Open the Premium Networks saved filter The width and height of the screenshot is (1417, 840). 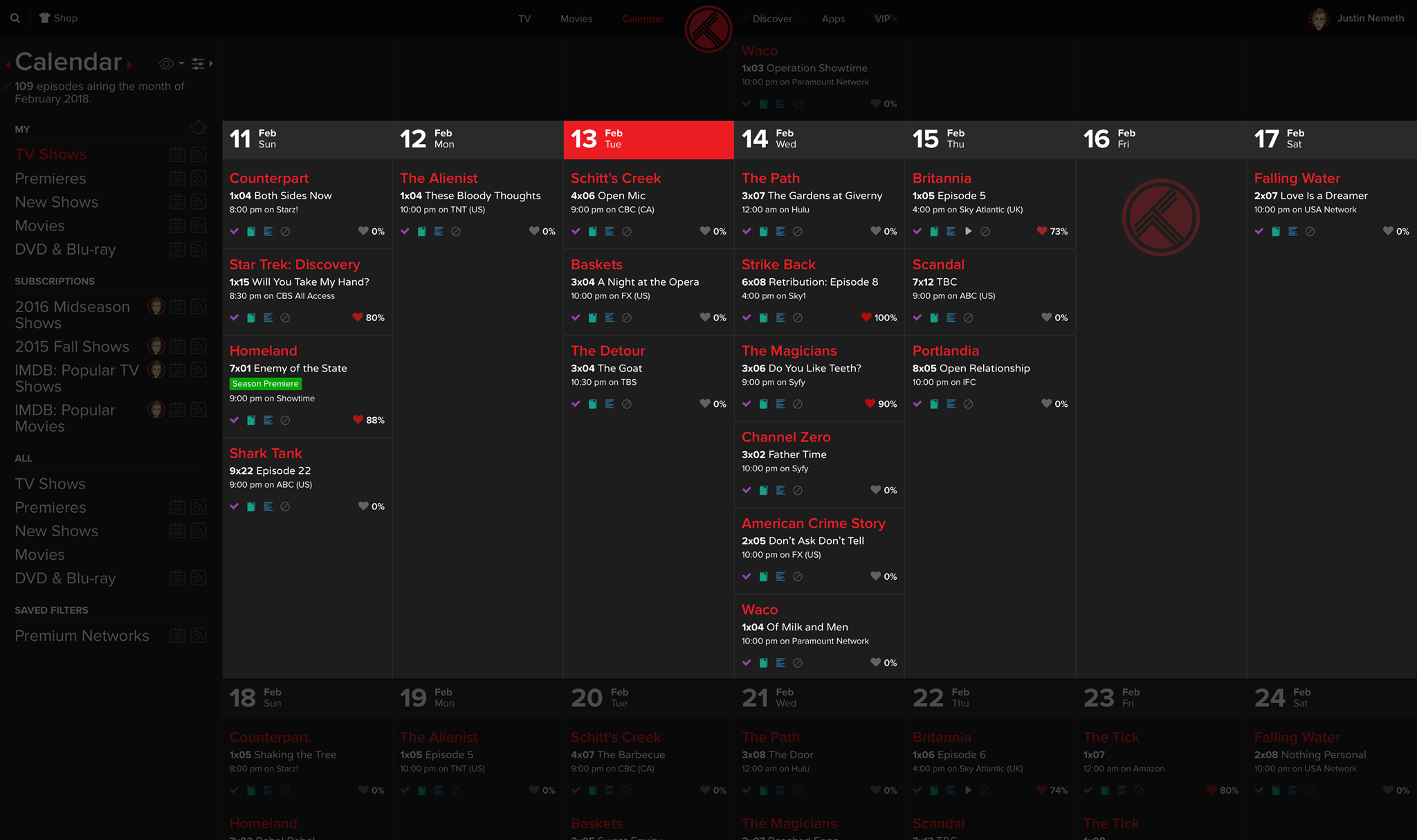pyautogui.click(x=82, y=635)
